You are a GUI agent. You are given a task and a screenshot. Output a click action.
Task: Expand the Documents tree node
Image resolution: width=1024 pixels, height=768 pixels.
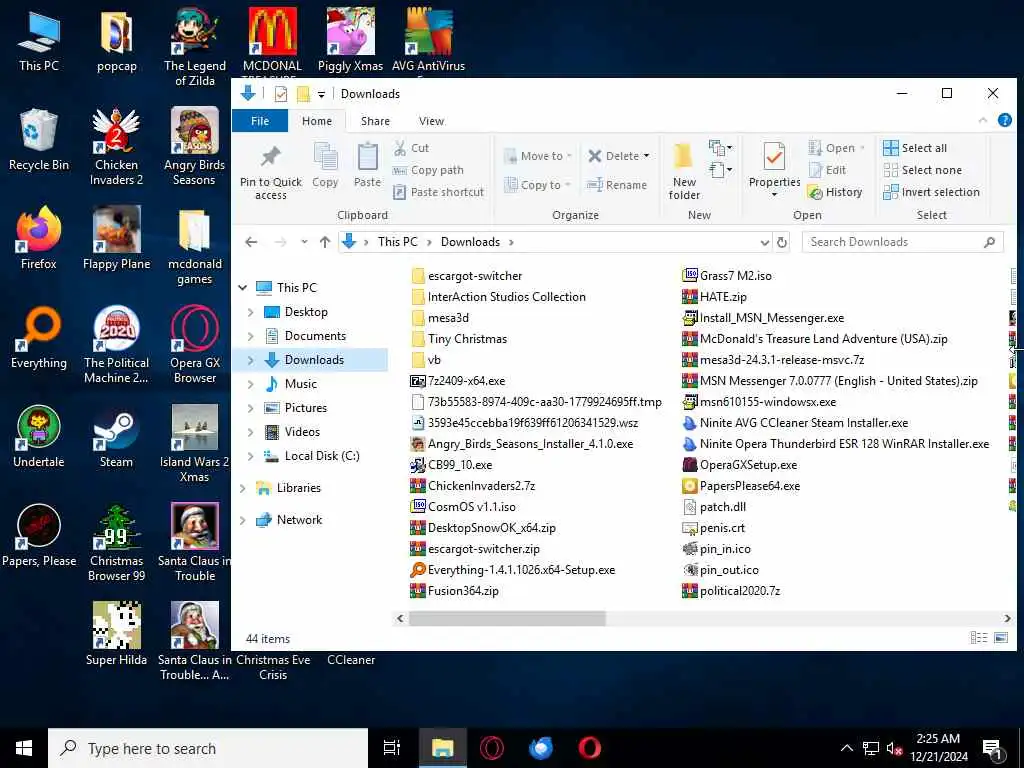(x=251, y=336)
